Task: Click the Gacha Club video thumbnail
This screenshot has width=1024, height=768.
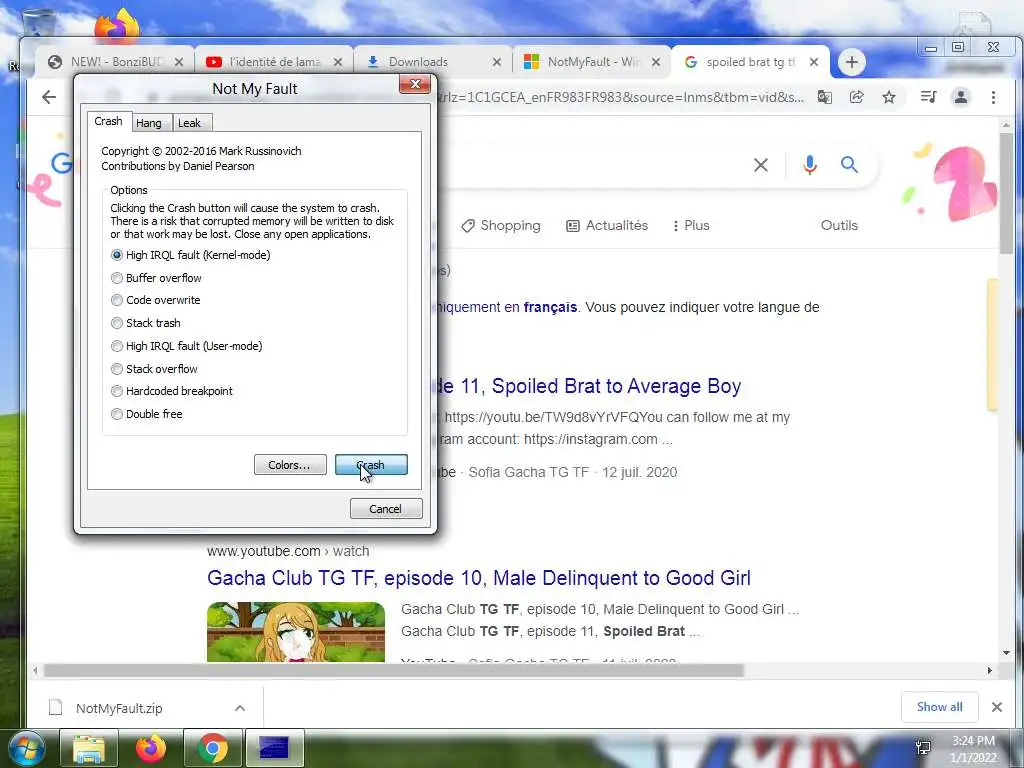Action: (296, 632)
